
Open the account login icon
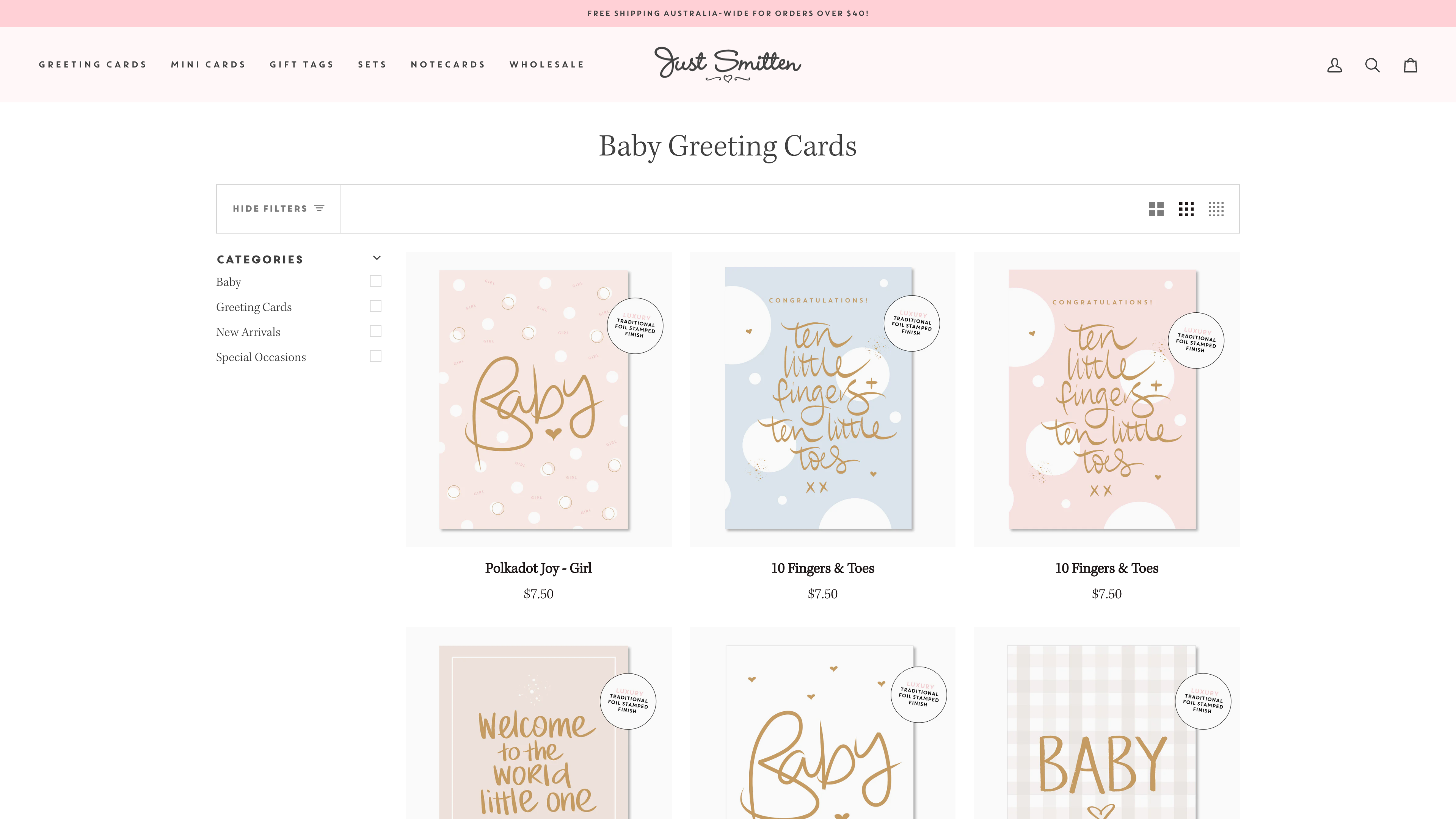pos(1335,65)
